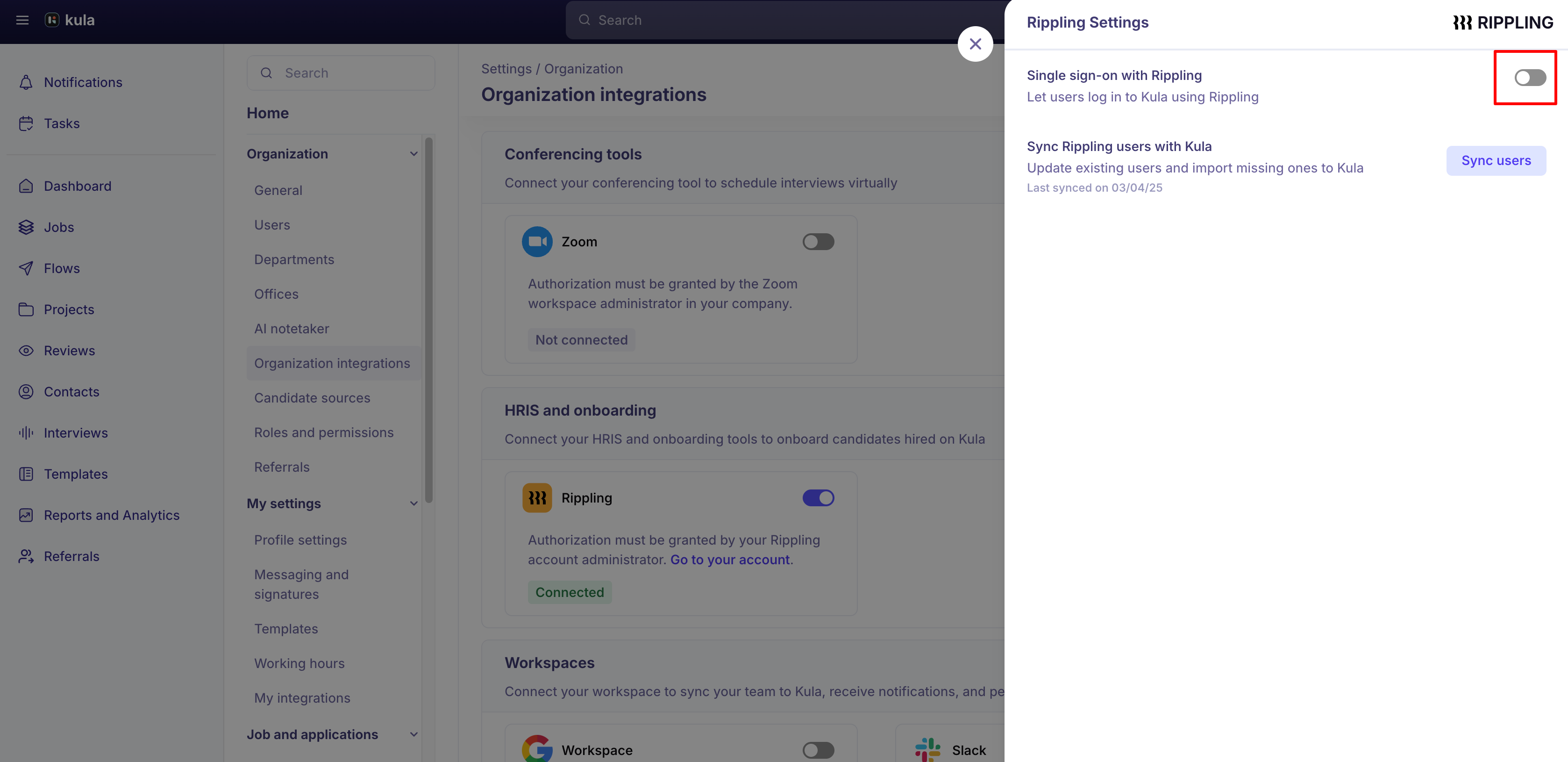Collapse the Organization section
Screen dimensions: 1568x762
pyautogui.click(x=414, y=153)
